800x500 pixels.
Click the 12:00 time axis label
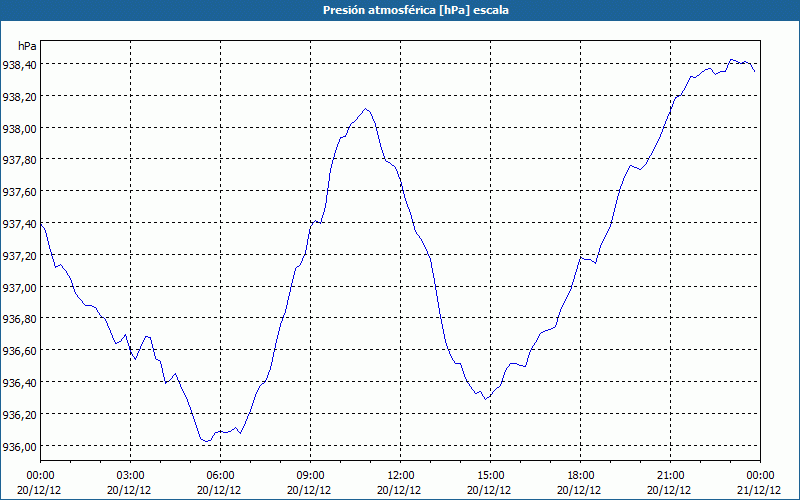click(x=401, y=476)
